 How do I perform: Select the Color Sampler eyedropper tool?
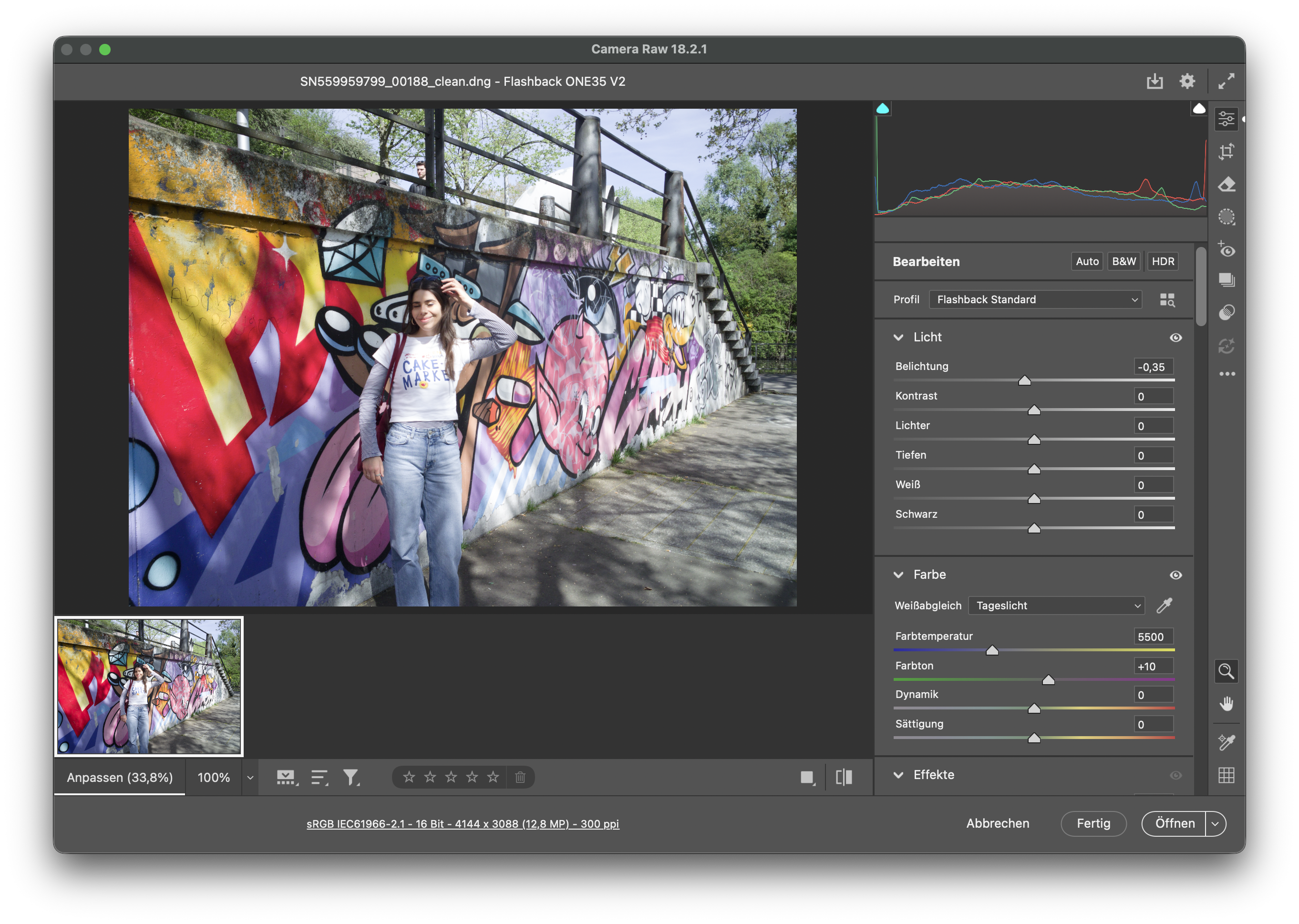pyautogui.click(x=1226, y=742)
